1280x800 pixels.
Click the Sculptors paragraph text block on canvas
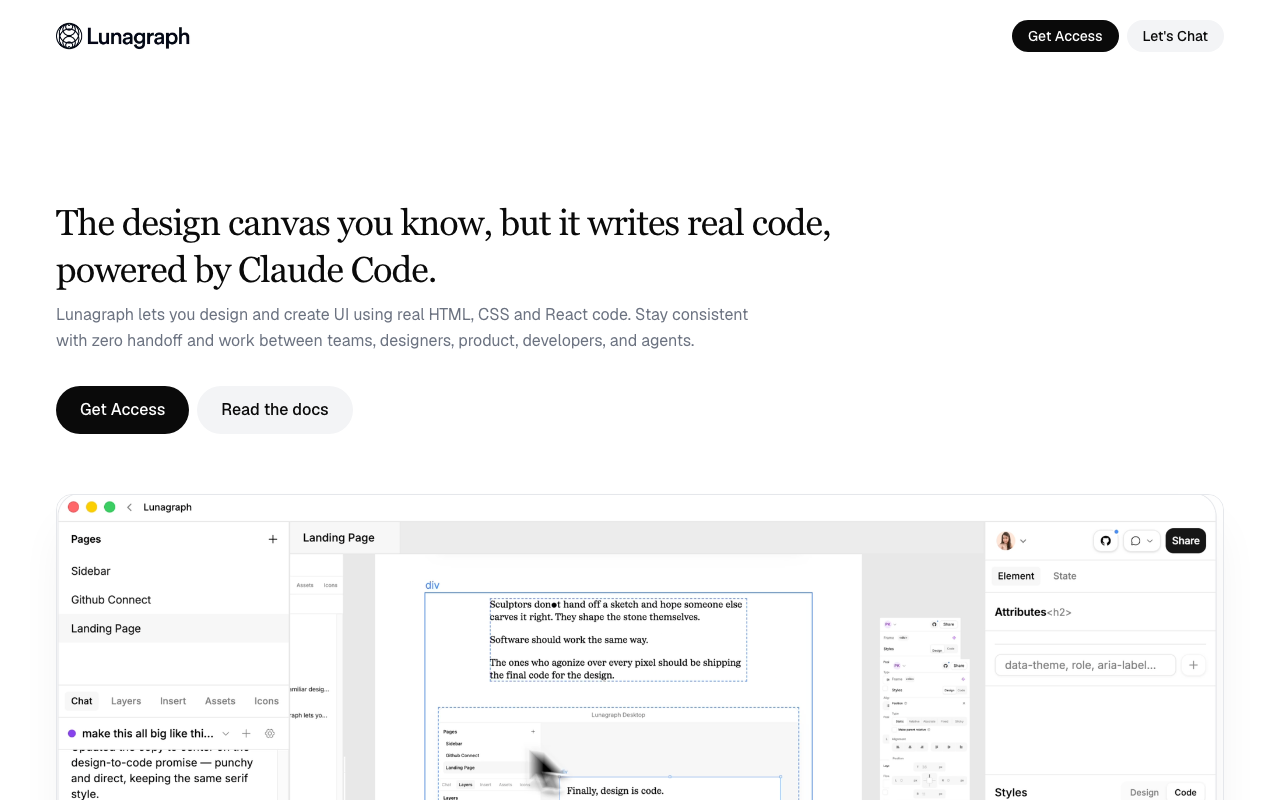point(618,640)
